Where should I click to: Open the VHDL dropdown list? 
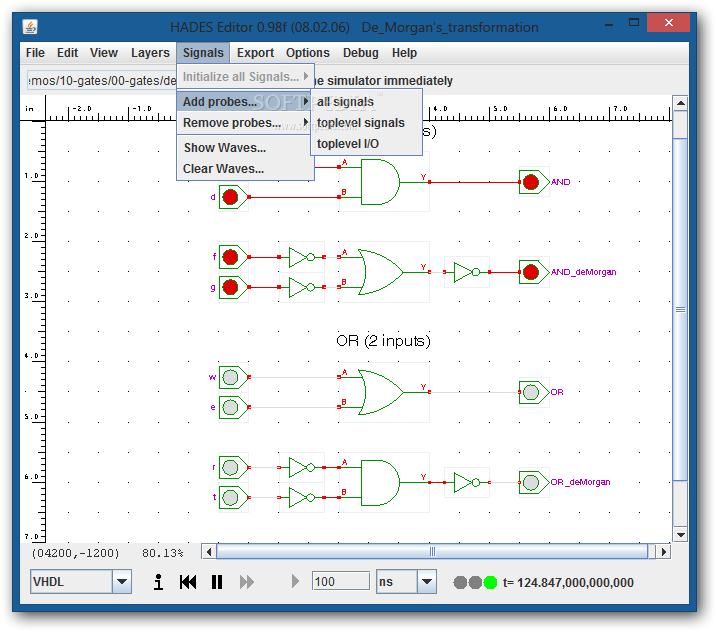[x=122, y=582]
